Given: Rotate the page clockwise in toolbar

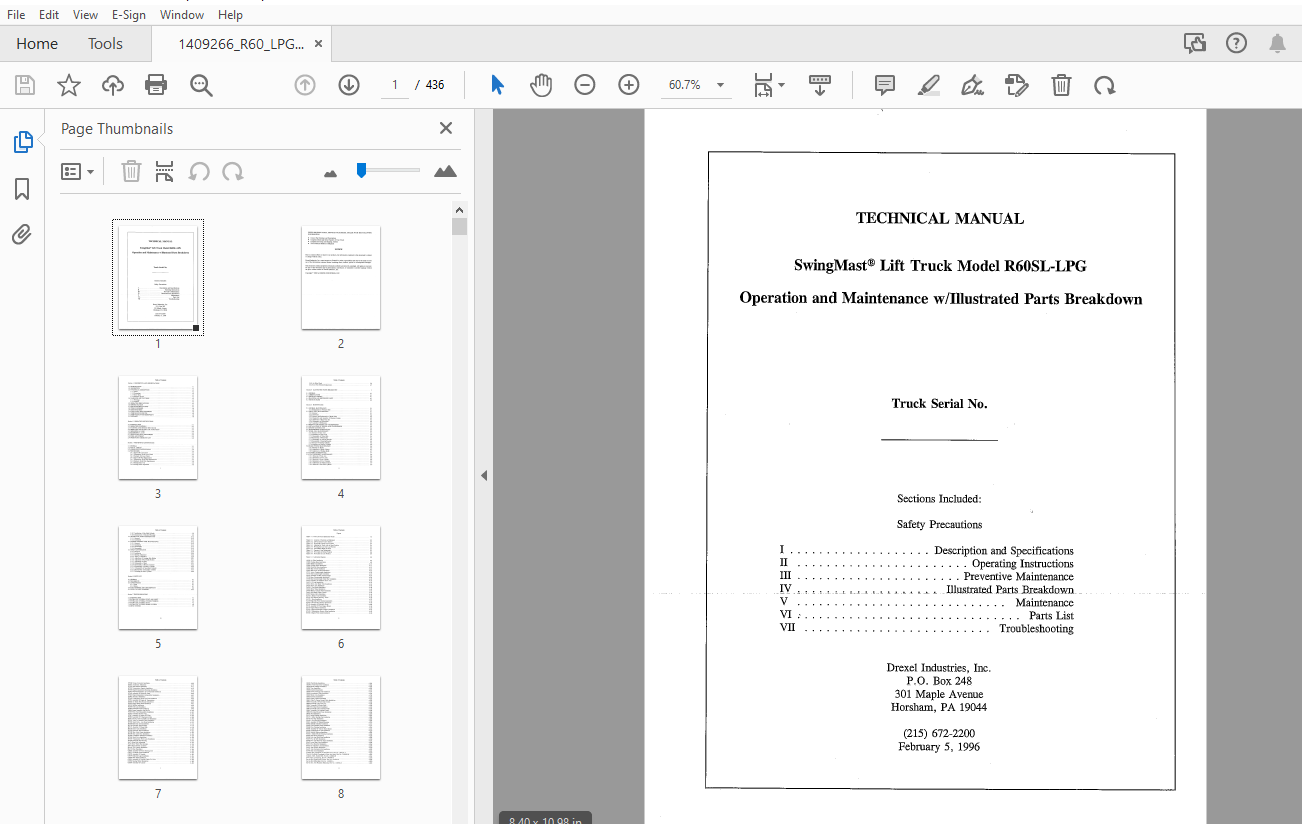Looking at the screenshot, I should [x=1105, y=85].
